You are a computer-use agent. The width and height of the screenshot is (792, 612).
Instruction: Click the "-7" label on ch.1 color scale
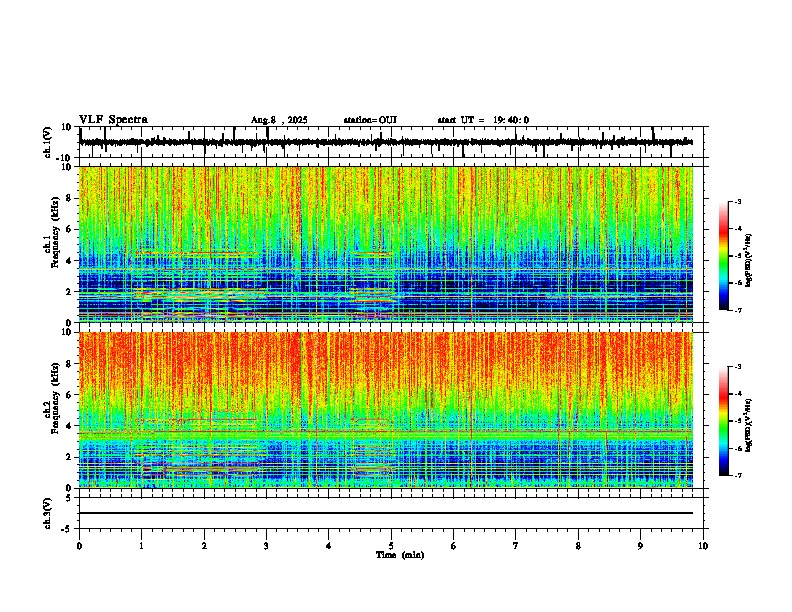tap(737, 310)
